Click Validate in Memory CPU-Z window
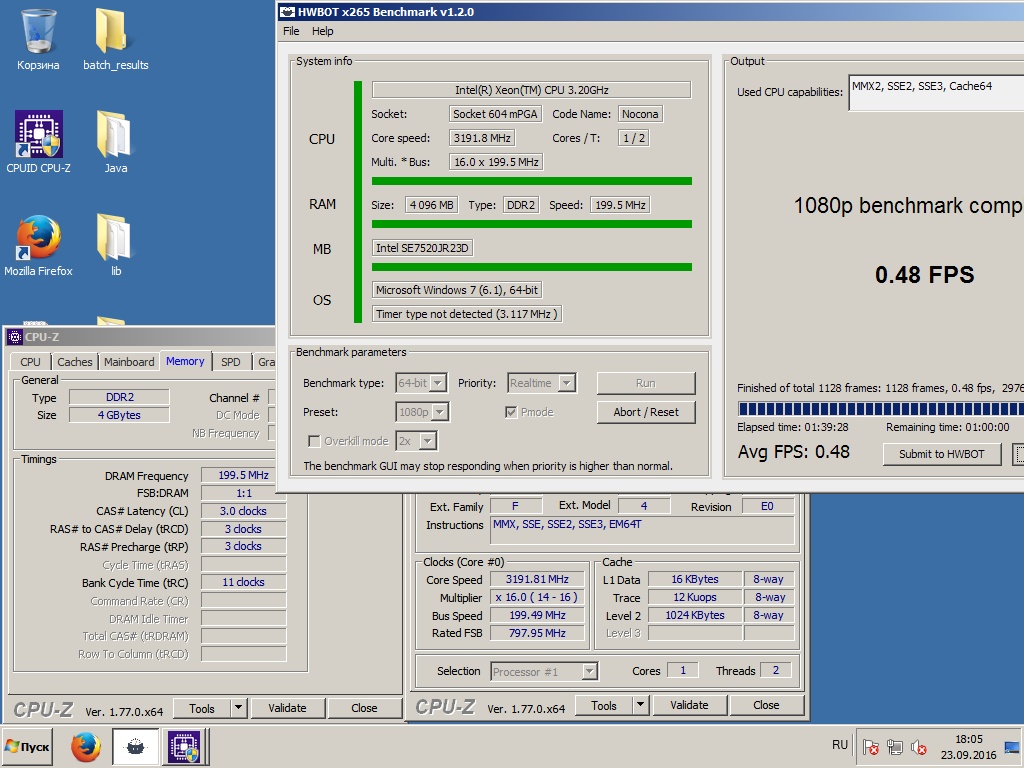Viewport: 1024px width, 768px height. pos(287,709)
